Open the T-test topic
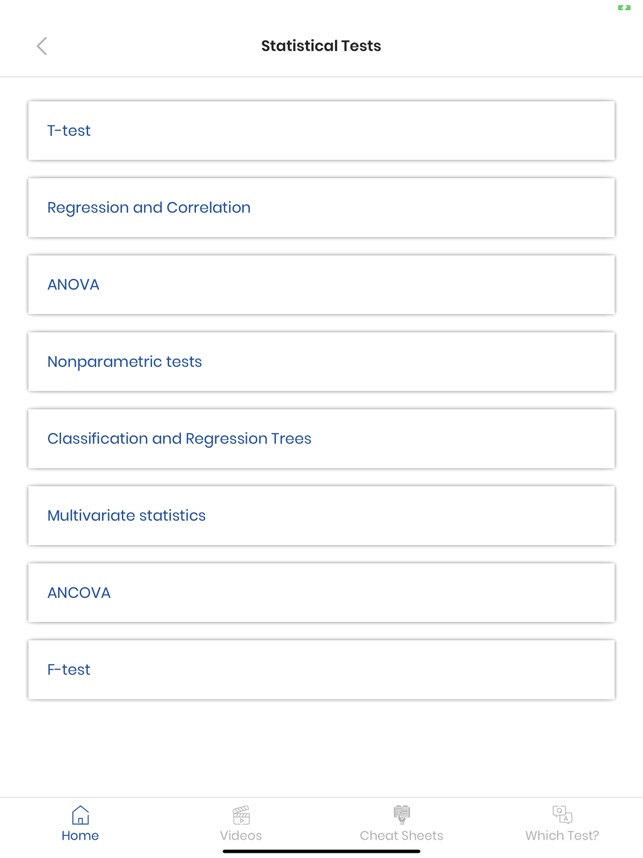The image size is (643, 858). click(321, 131)
